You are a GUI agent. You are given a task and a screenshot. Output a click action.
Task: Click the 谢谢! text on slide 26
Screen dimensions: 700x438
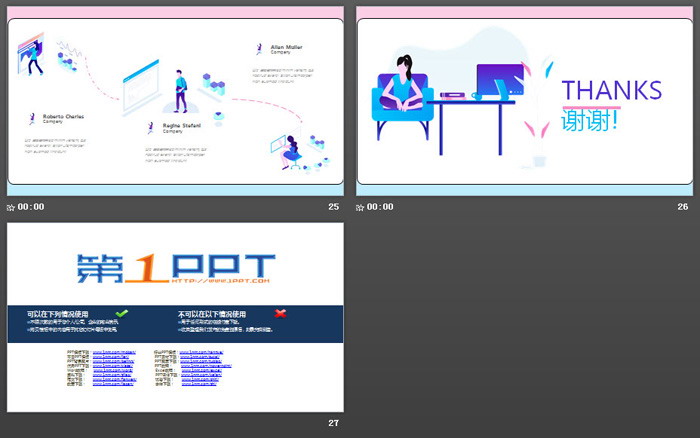(589, 119)
